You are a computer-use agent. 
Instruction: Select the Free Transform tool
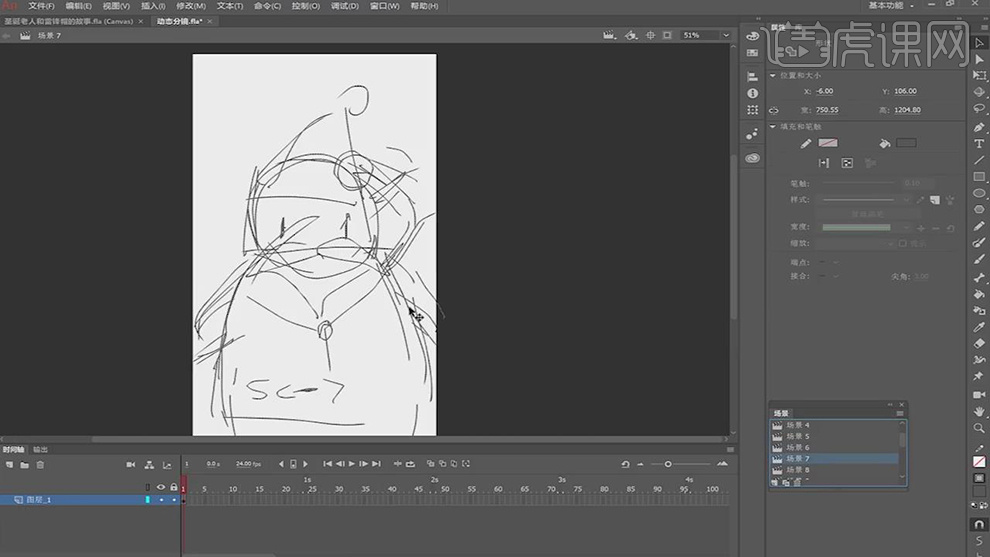(x=979, y=75)
